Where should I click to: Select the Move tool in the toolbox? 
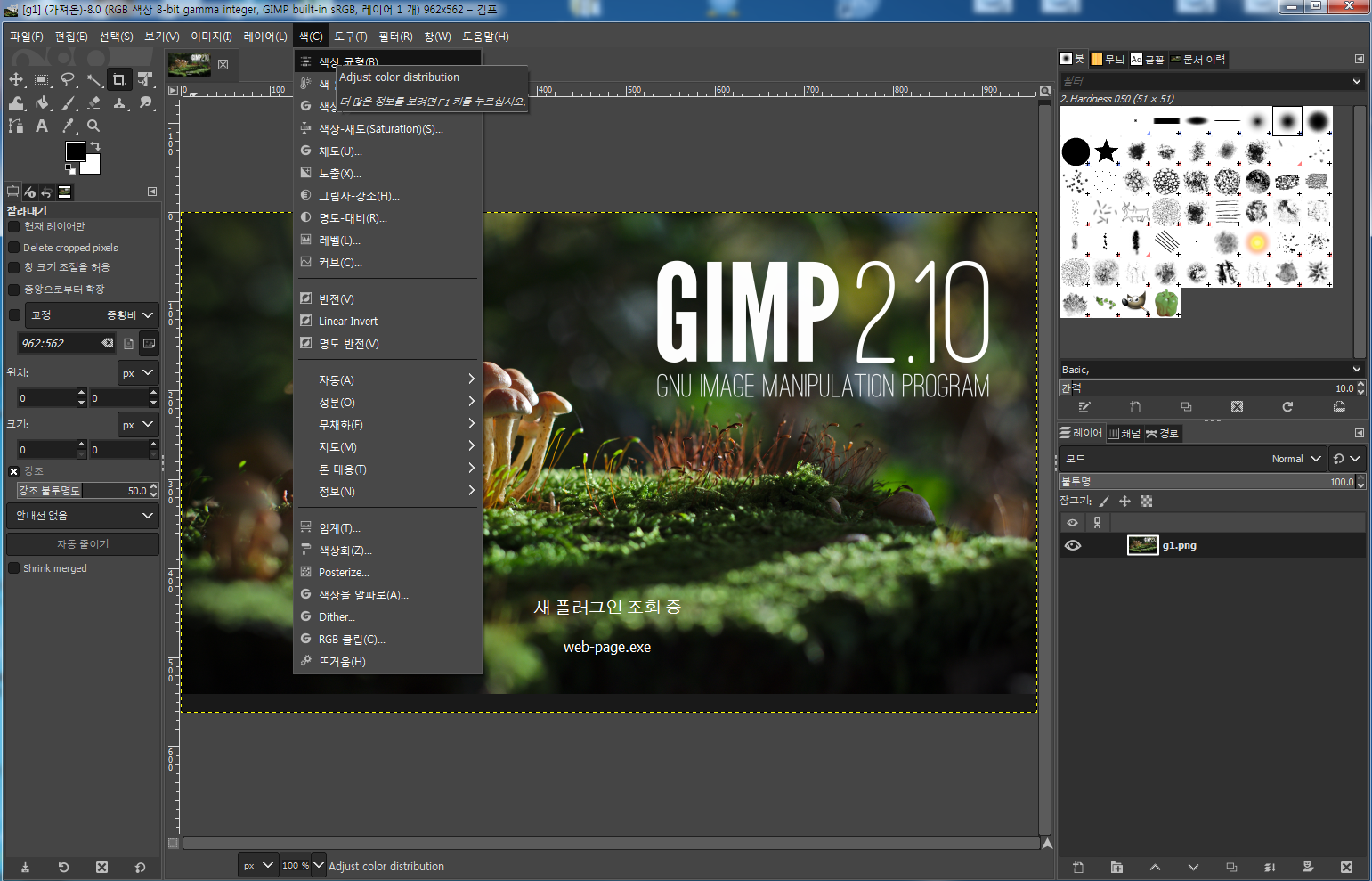[16, 79]
